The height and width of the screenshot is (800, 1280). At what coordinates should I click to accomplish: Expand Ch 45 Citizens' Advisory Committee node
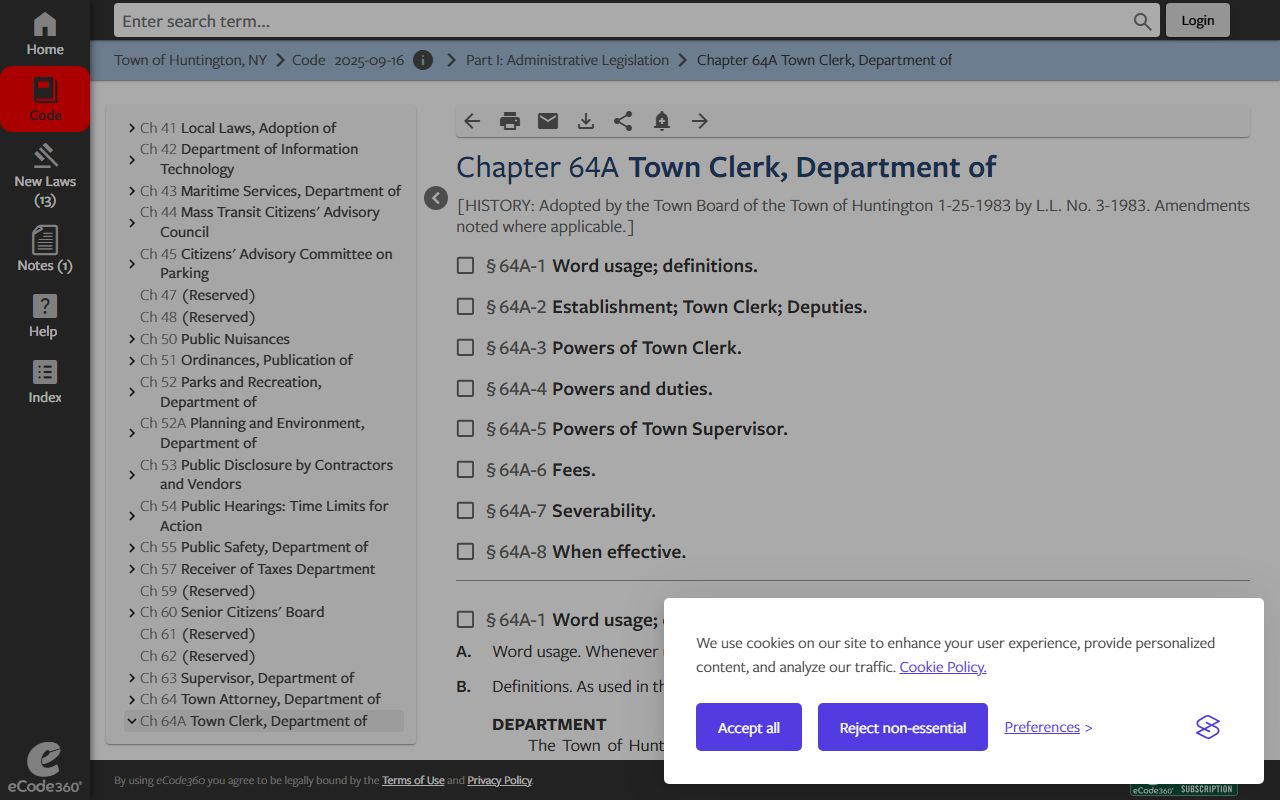132,264
